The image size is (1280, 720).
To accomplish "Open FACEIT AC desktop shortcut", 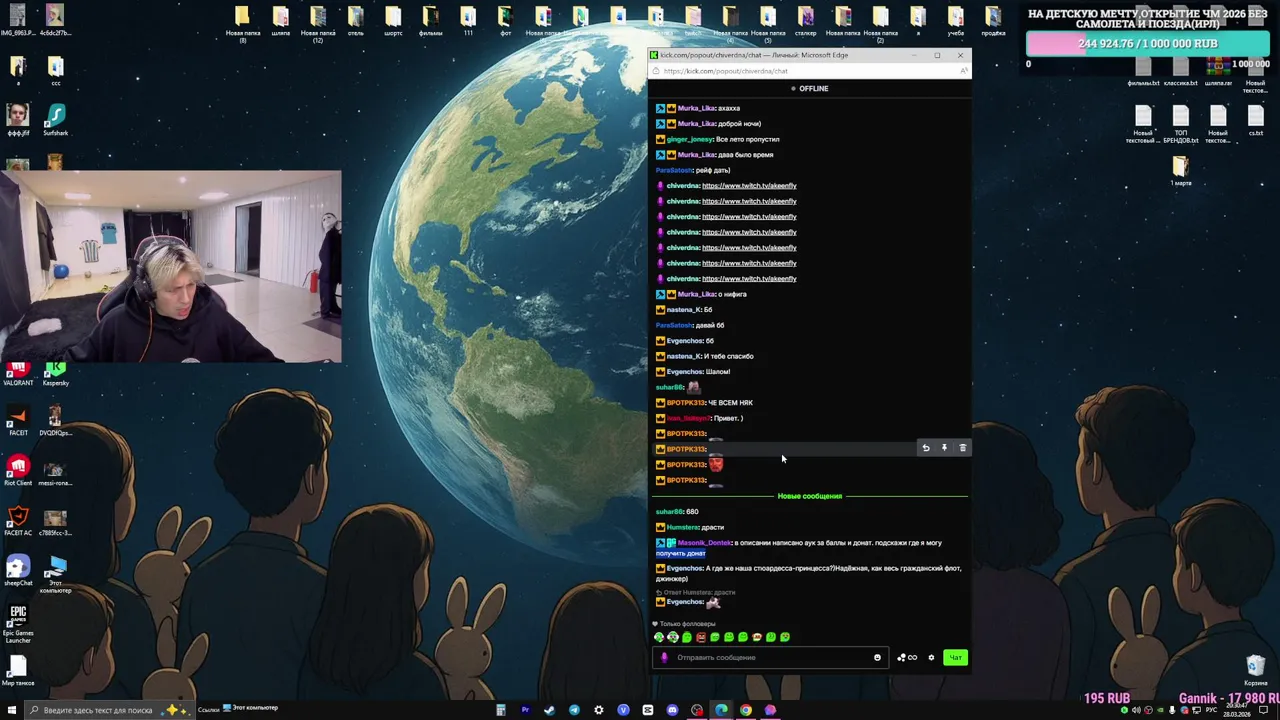I will (17, 521).
